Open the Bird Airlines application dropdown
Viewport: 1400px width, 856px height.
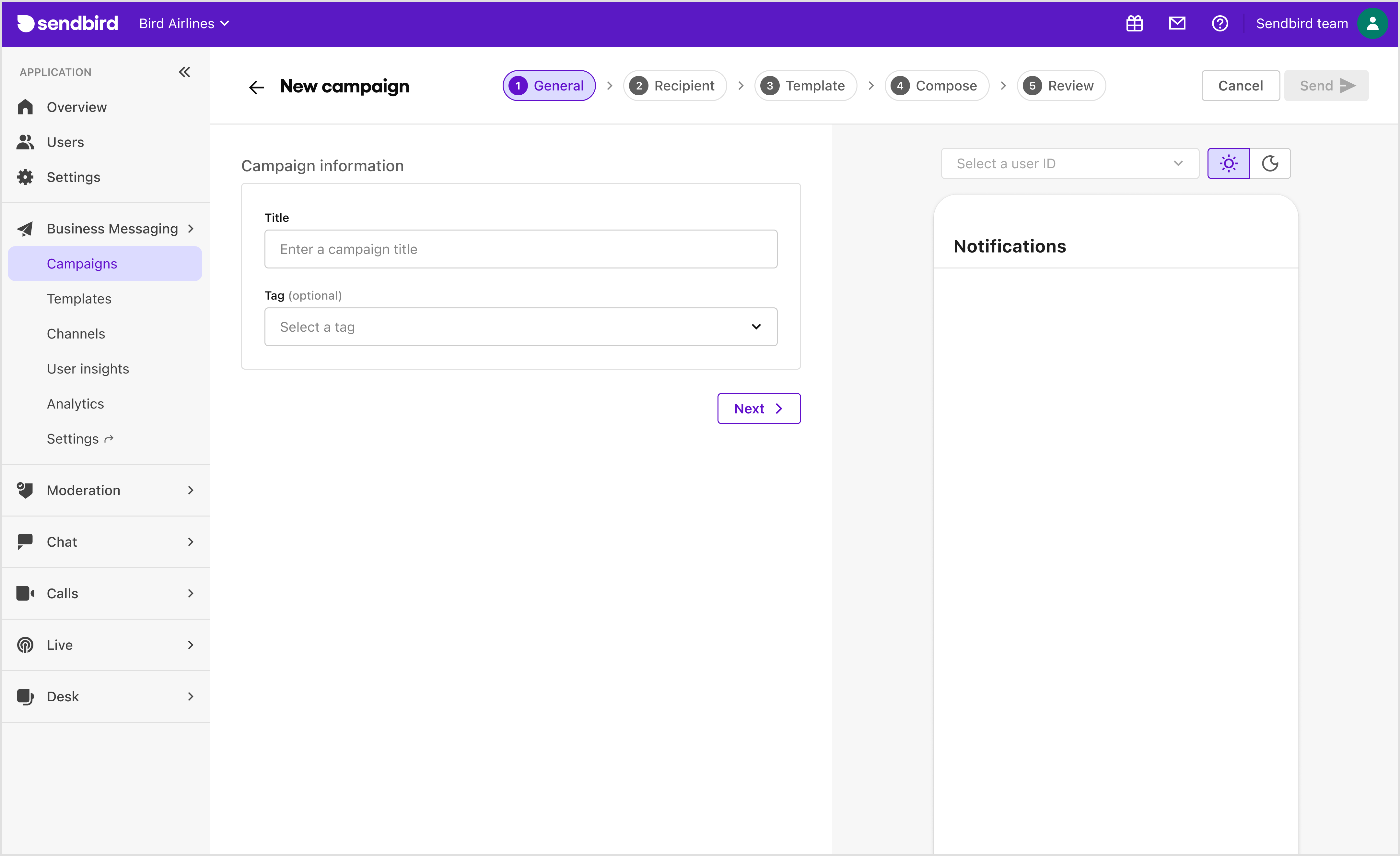184,23
